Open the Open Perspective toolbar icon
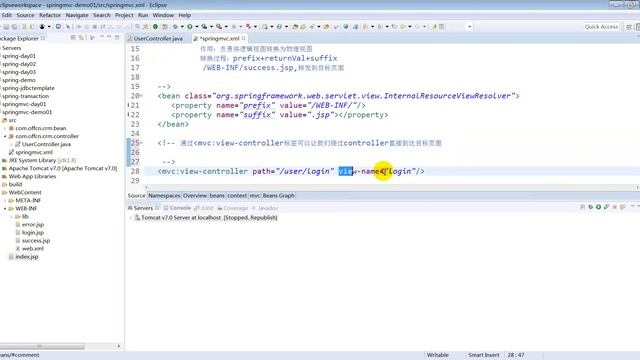The width and height of the screenshot is (640, 360). 629,27
